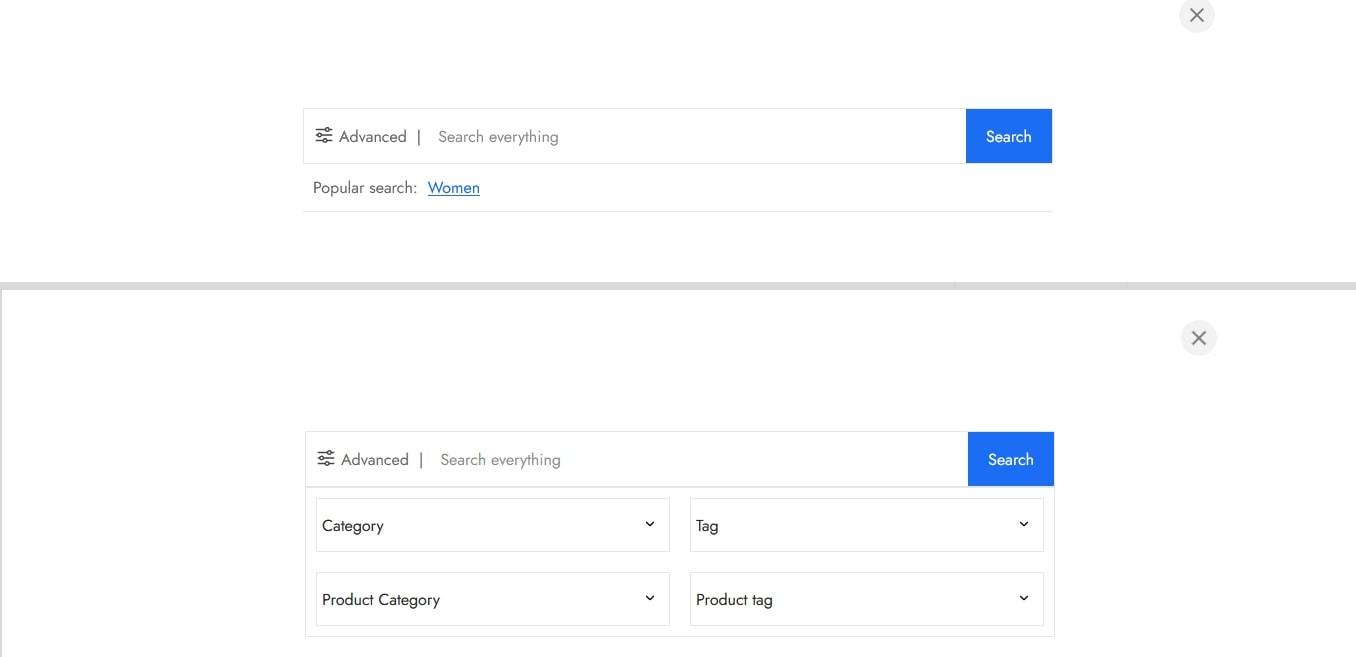
Task: Click the chevron arrow on Product tag
Action: 1023,599
